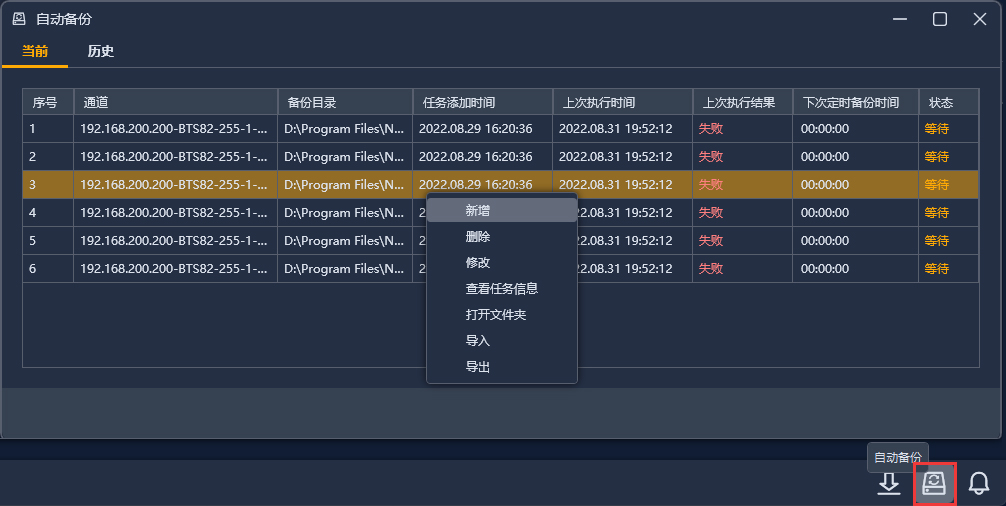This screenshot has width=1006, height=506.
Task: Click the 通道 column header
Action: 176,102
